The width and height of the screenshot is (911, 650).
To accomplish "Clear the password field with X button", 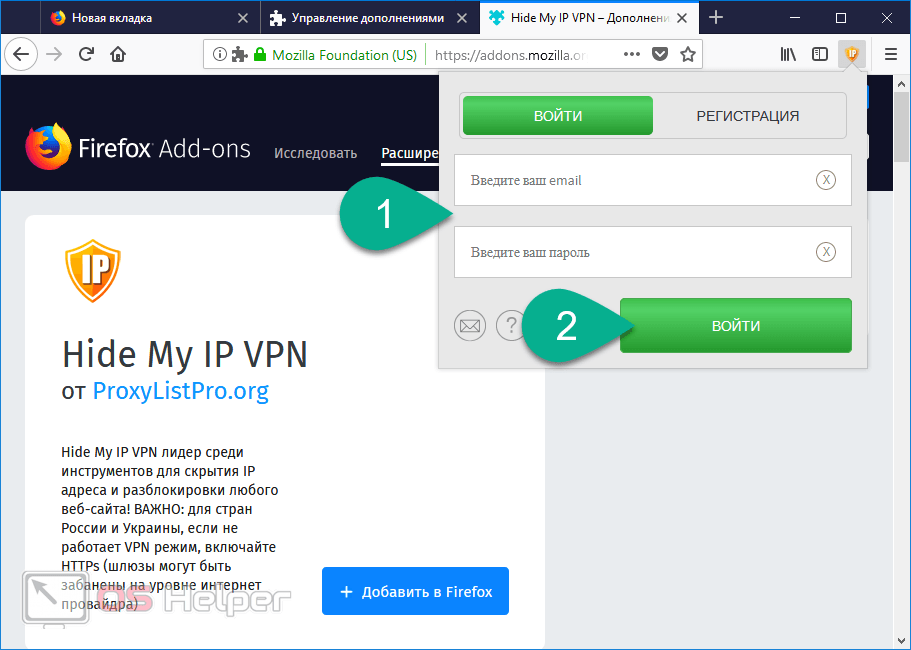I will point(826,252).
